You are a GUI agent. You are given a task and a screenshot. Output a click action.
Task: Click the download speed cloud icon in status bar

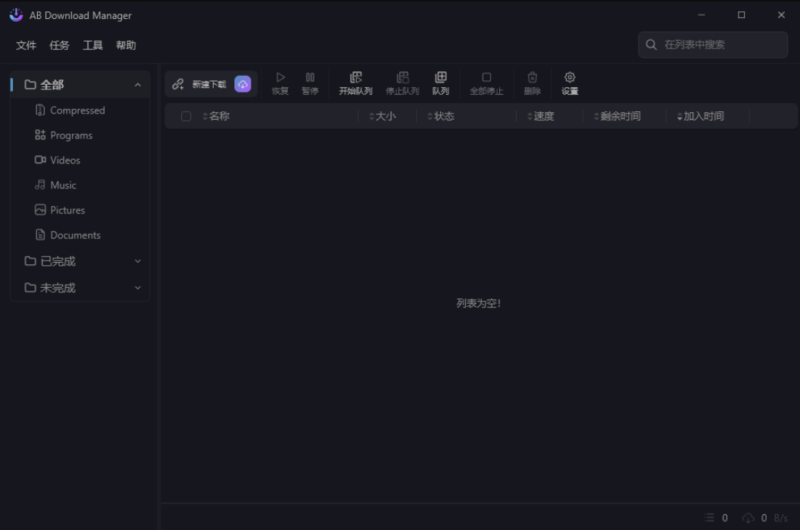[x=748, y=518]
